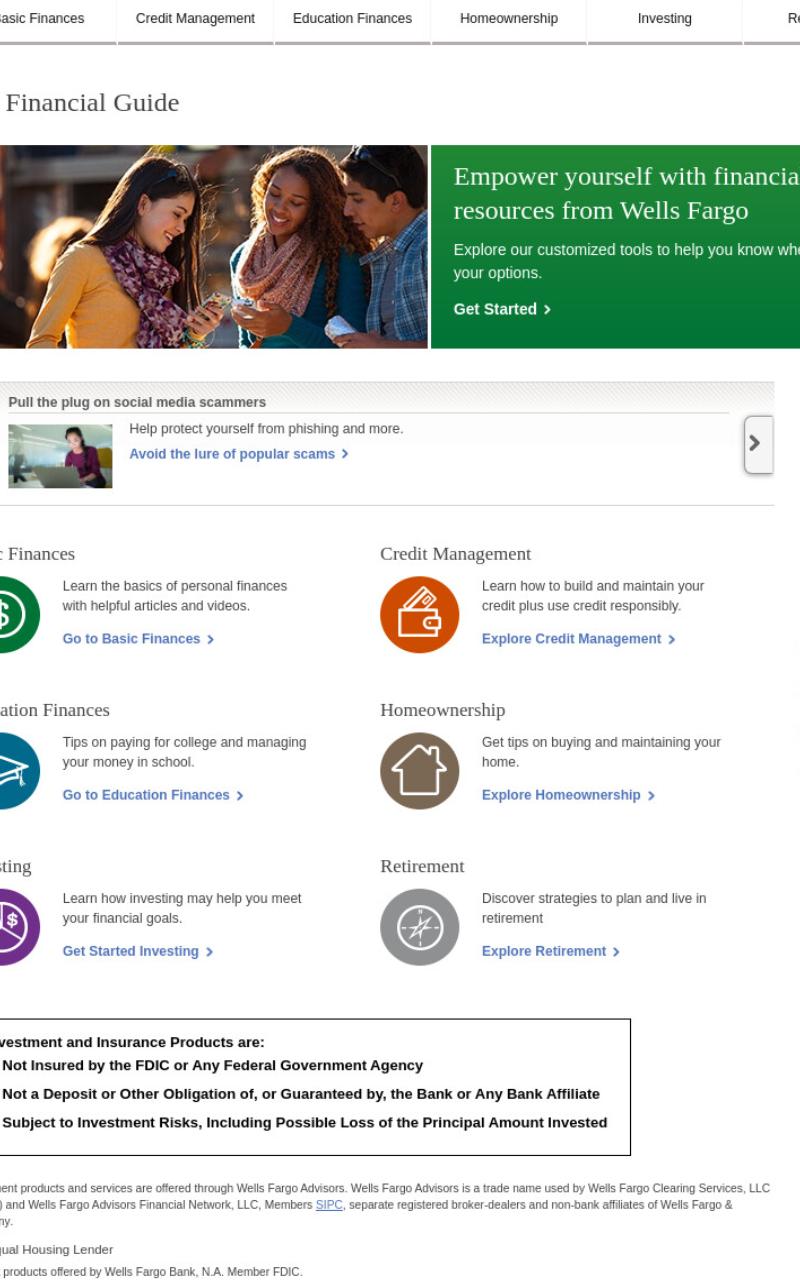Click Explore Credit Management link
Image resolution: width=800 pixels, height=1280 pixels.
(x=578, y=639)
